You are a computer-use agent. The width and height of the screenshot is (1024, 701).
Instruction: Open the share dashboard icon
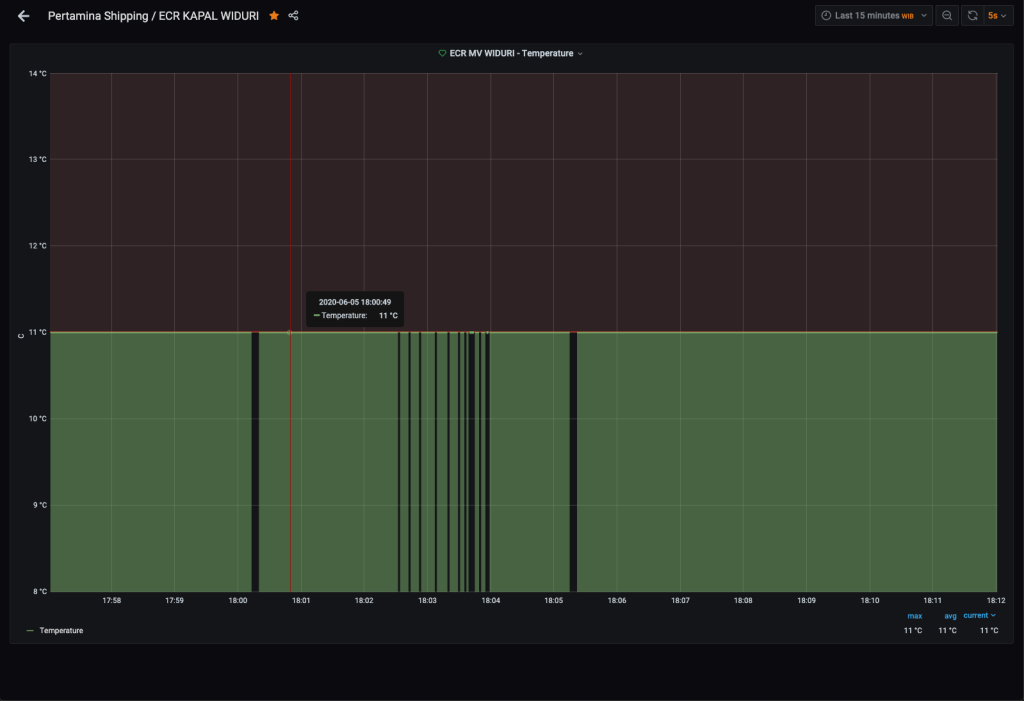(x=293, y=16)
